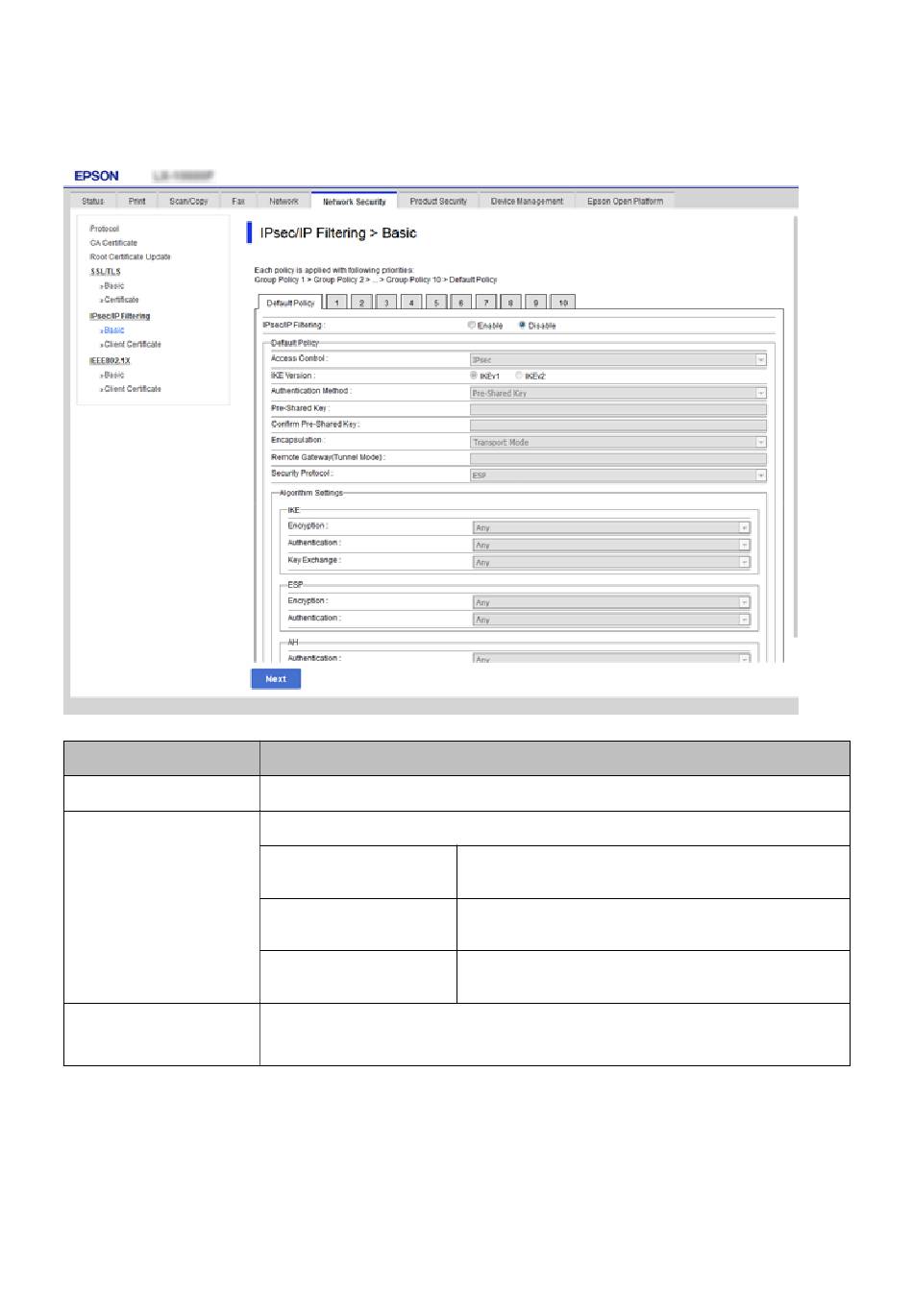913x1316 pixels.
Task: Go to the Fax tab
Action: 238,201
